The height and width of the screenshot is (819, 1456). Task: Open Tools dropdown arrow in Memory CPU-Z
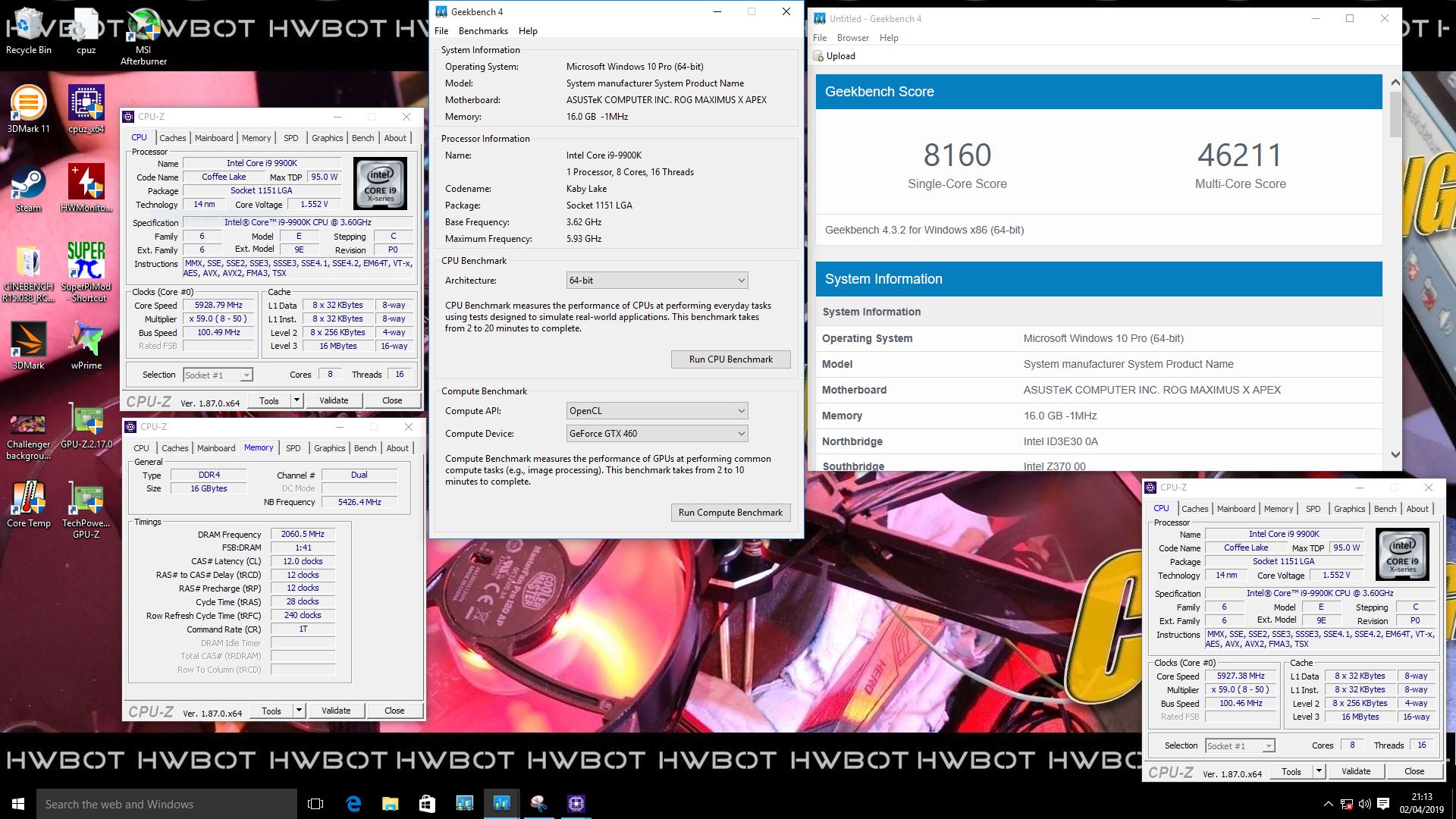299,711
